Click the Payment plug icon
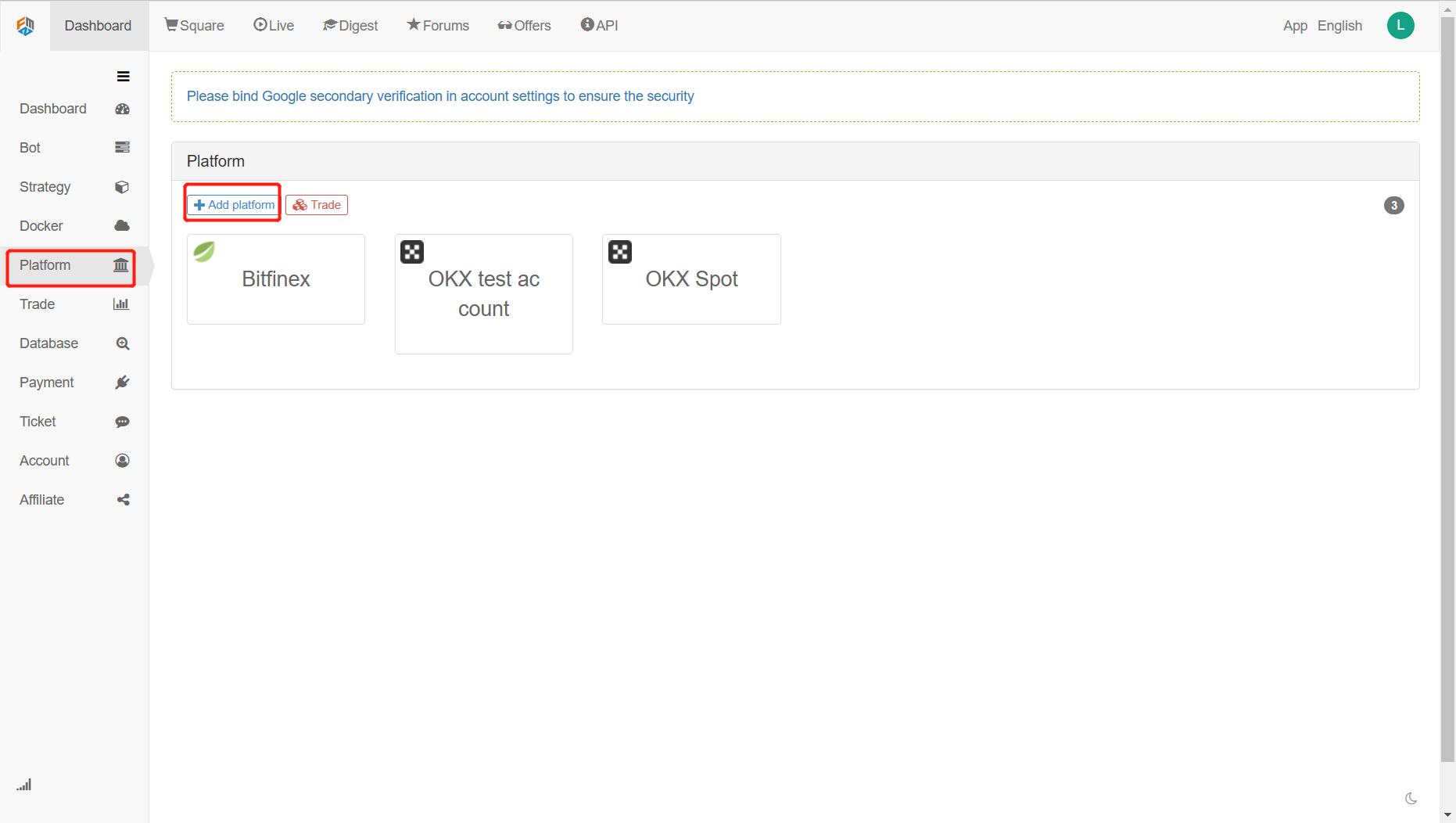This screenshot has height=823, width=1456. (122, 383)
